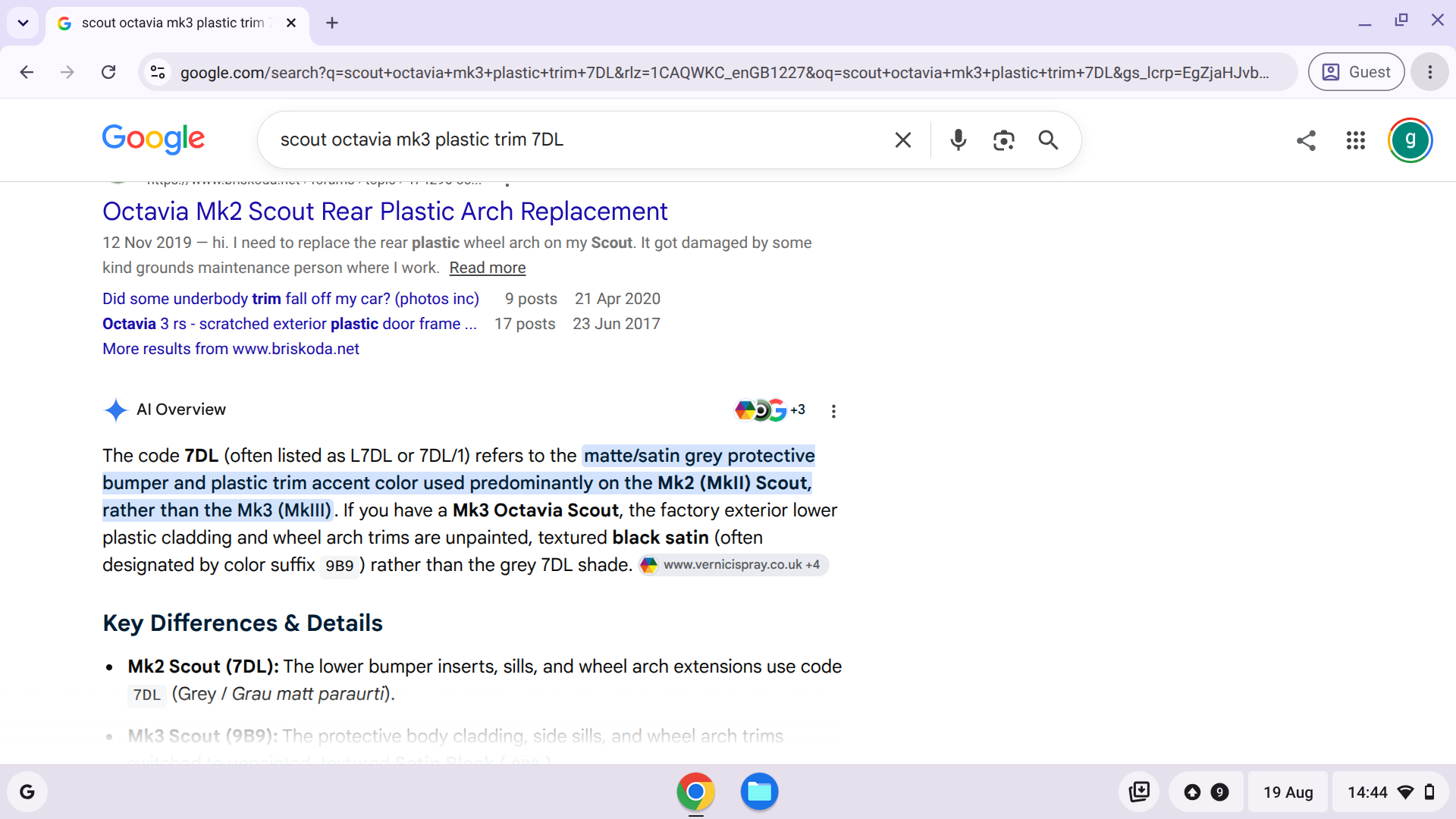Click the 9B9 color suffix code

click(340, 566)
